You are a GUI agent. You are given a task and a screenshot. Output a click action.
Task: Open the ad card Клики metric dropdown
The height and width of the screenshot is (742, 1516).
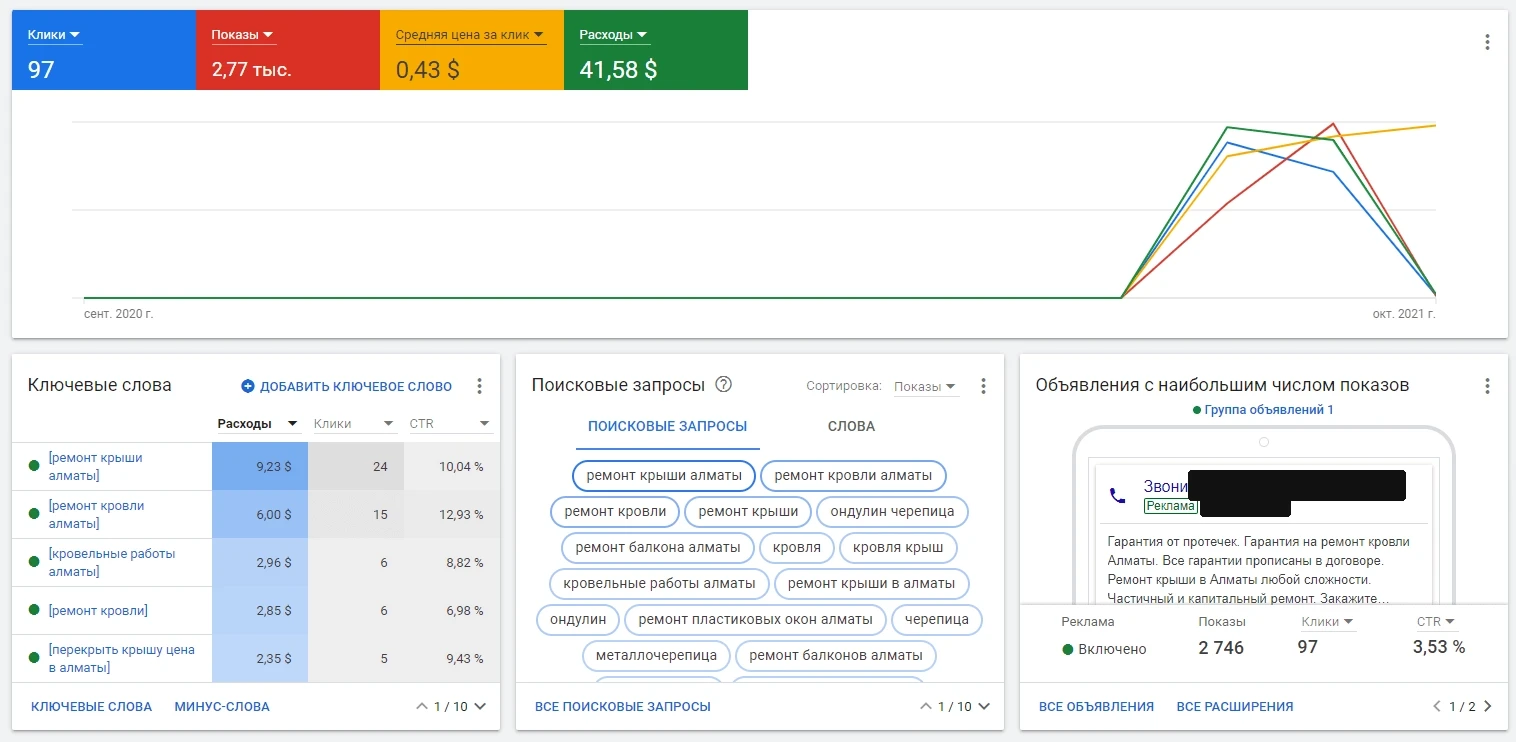tap(1328, 622)
